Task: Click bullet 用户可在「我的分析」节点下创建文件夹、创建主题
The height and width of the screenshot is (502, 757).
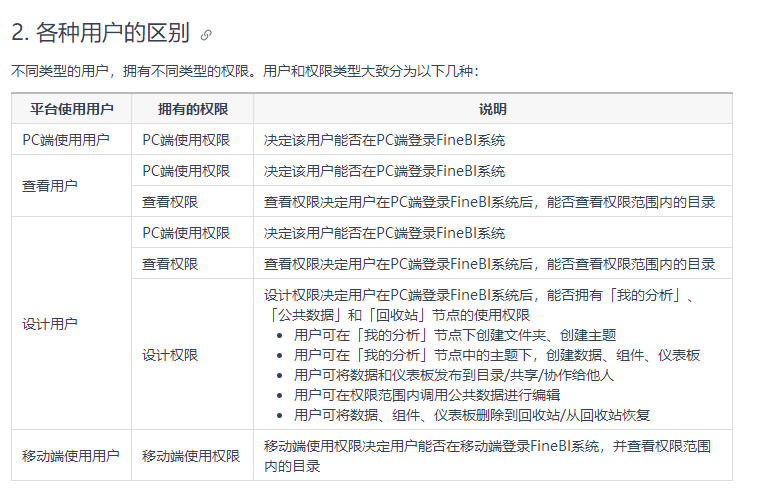Action: point(455,335)
